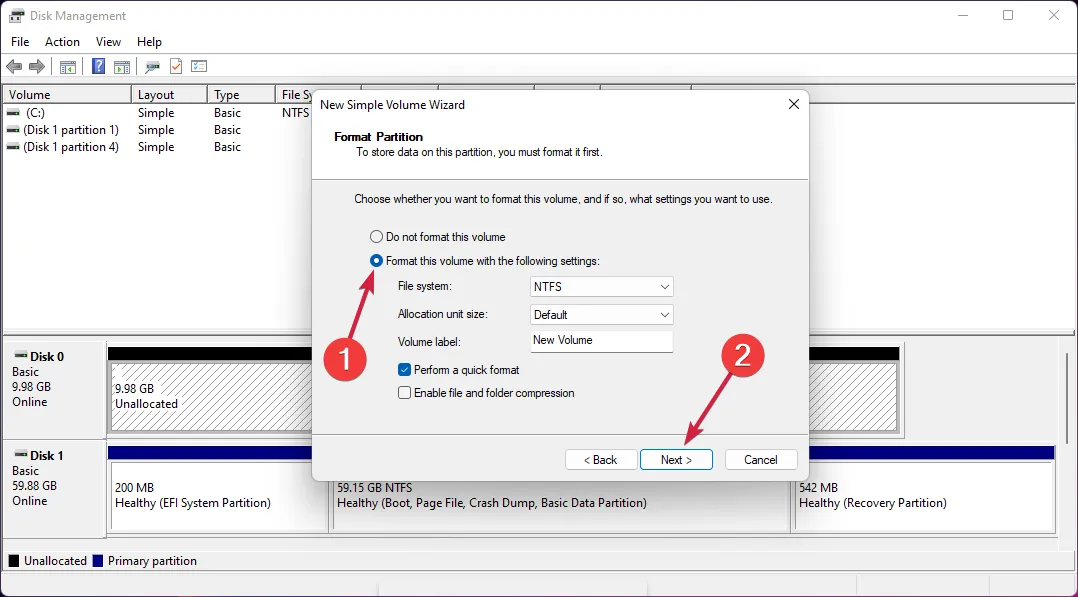Image resolution: width=1078 pixels, height=597 pixels.
Task: Click the Disk 0 header panel
Action: 54,389
